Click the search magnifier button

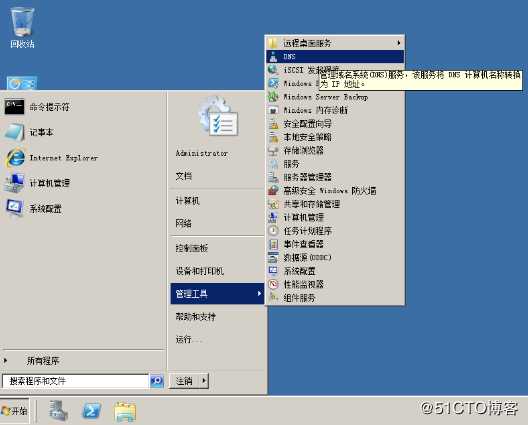(157, 381)
